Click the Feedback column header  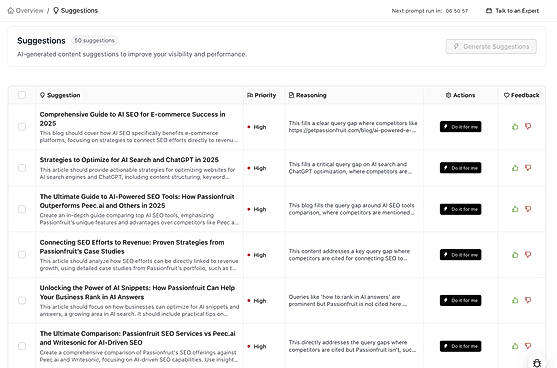pos(521,95)
